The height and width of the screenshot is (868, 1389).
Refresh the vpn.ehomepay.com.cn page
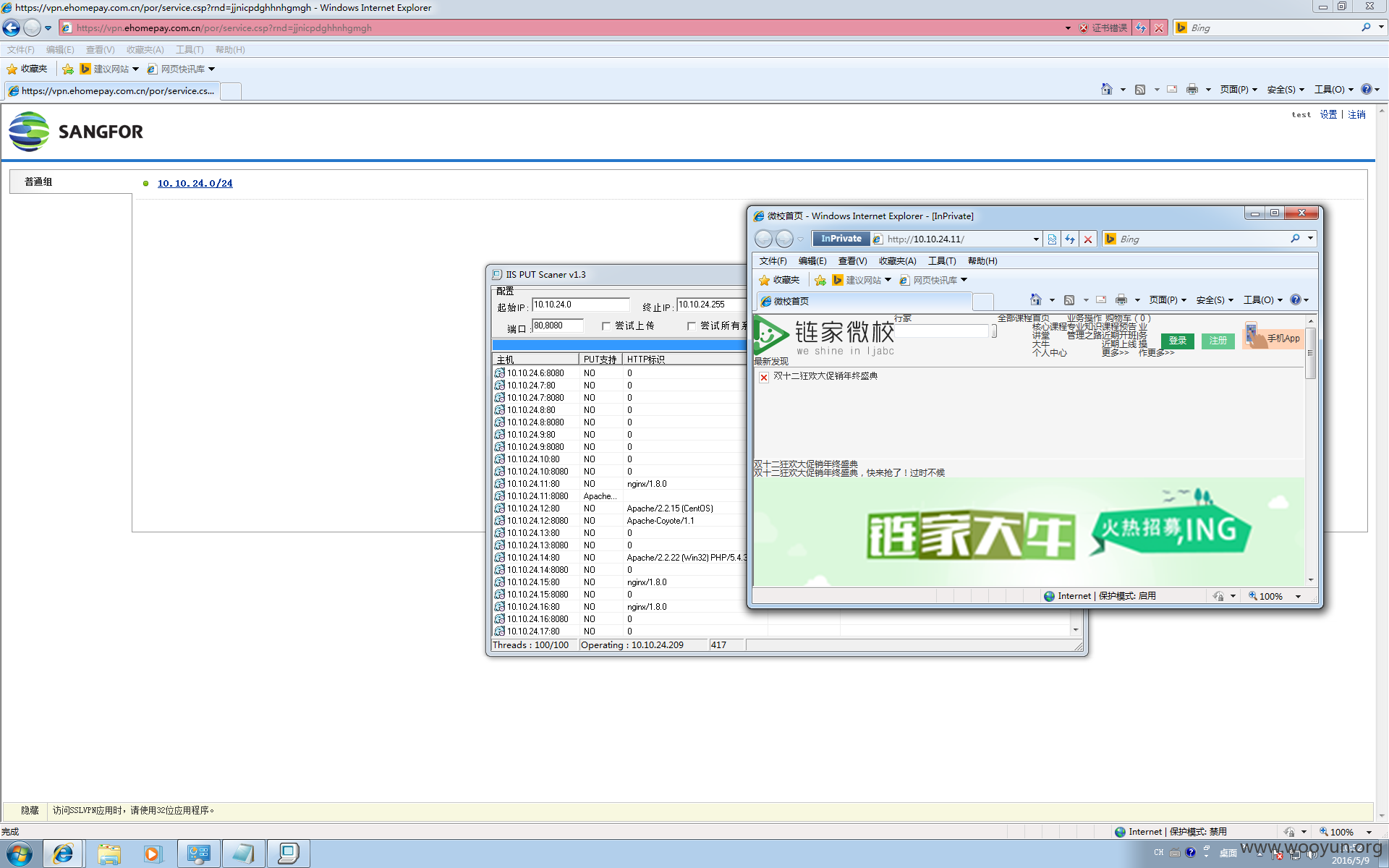tap(1141, 27)
